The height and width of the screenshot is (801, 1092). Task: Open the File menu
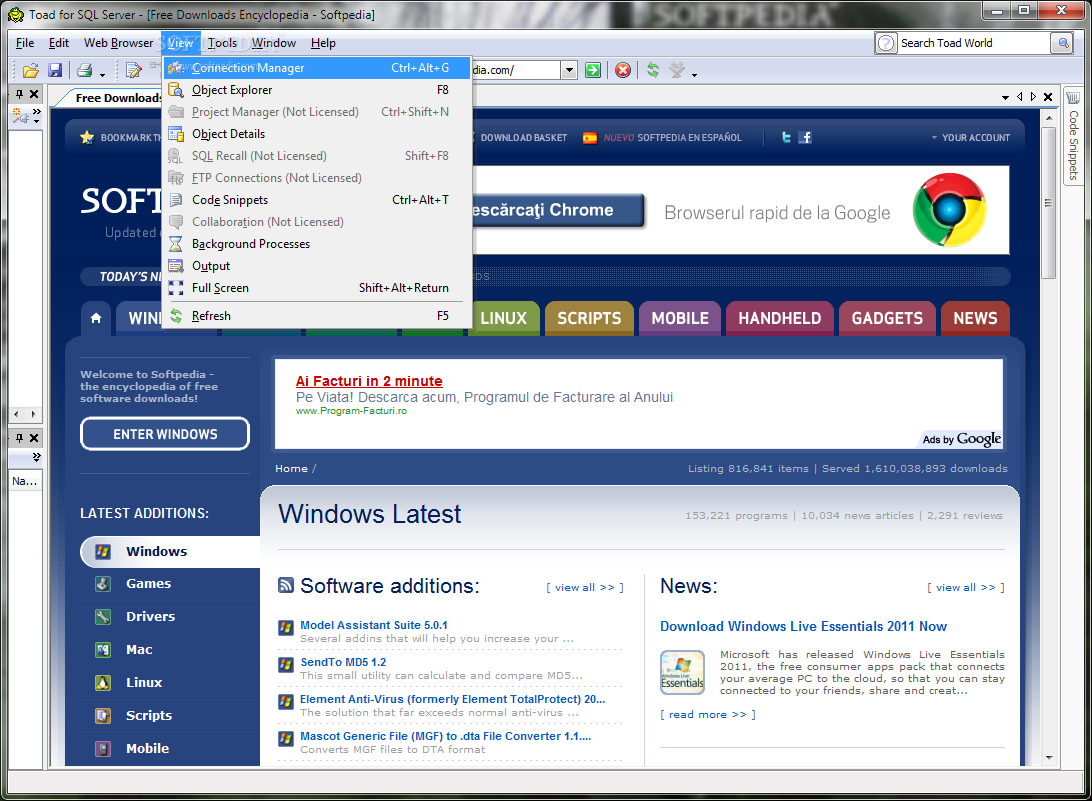tap(25, 43)
